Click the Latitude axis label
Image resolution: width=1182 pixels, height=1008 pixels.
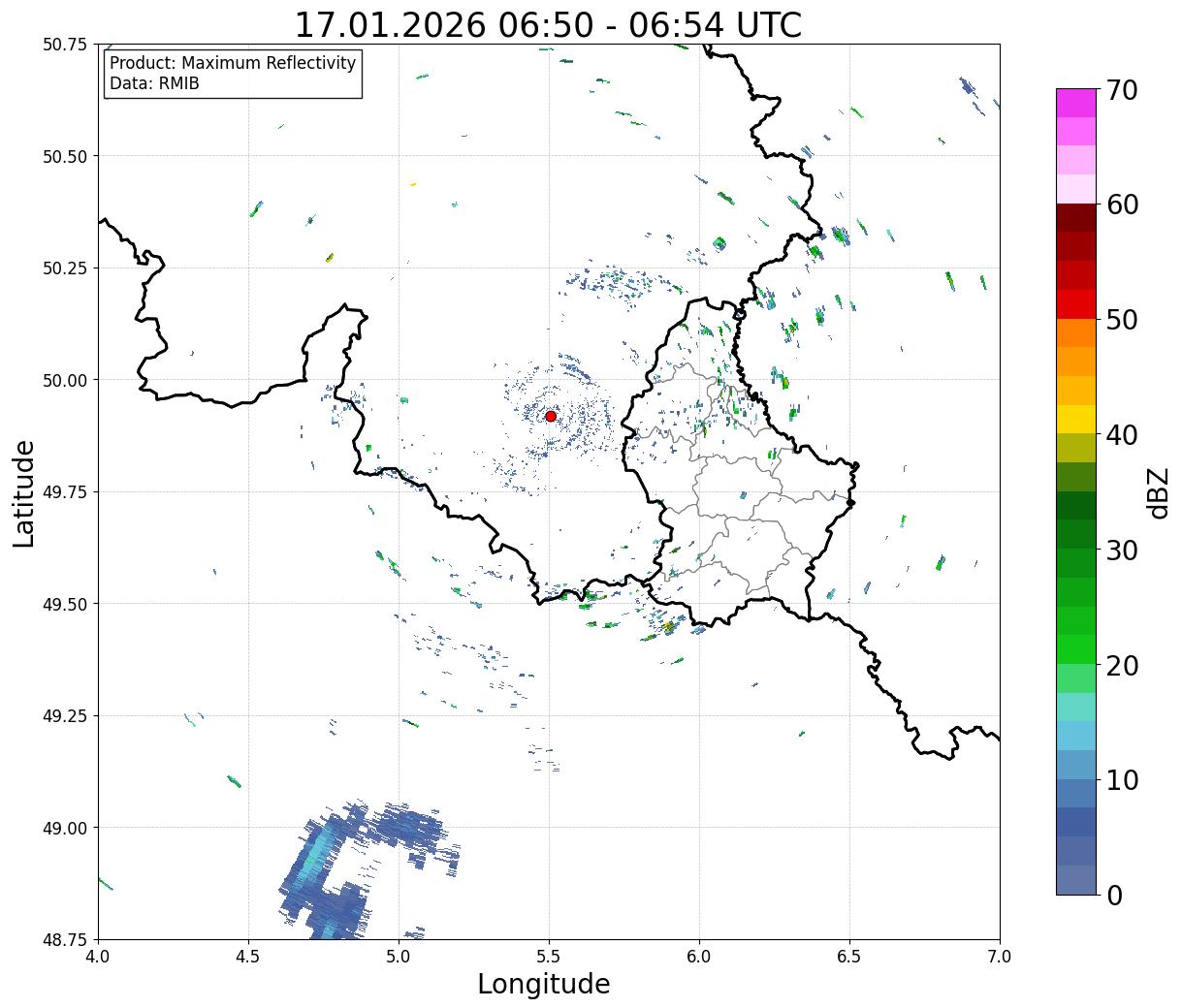(24, 493)
